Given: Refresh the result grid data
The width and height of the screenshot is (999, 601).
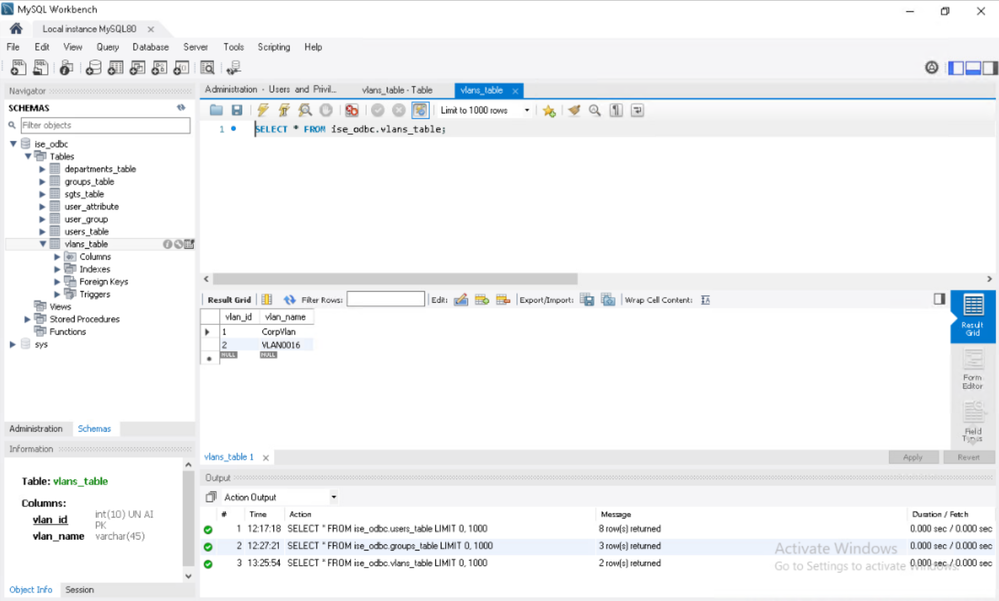Looking at the screenshot, I should [290, 300].
